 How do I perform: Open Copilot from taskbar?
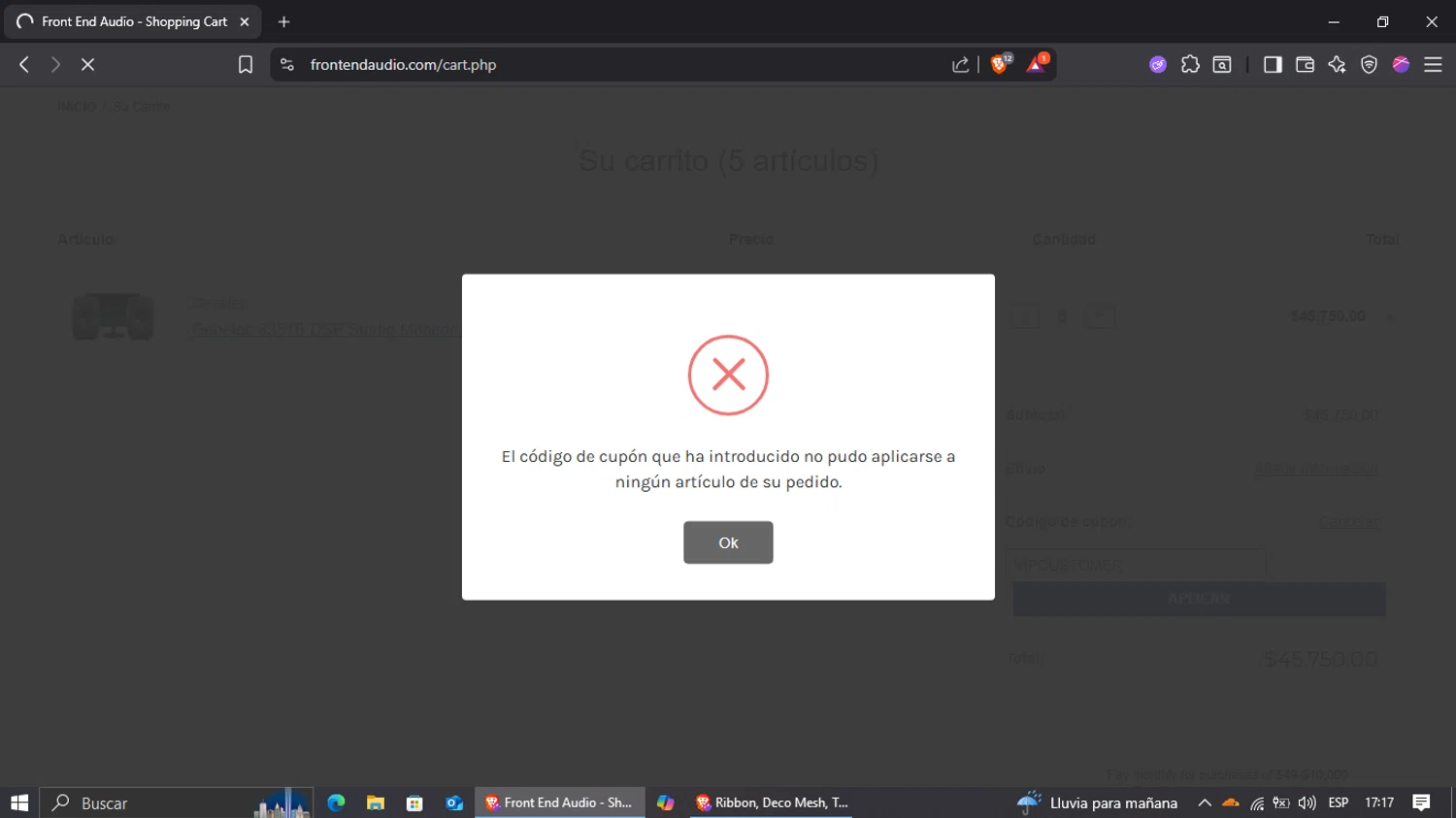pos(665,802)
